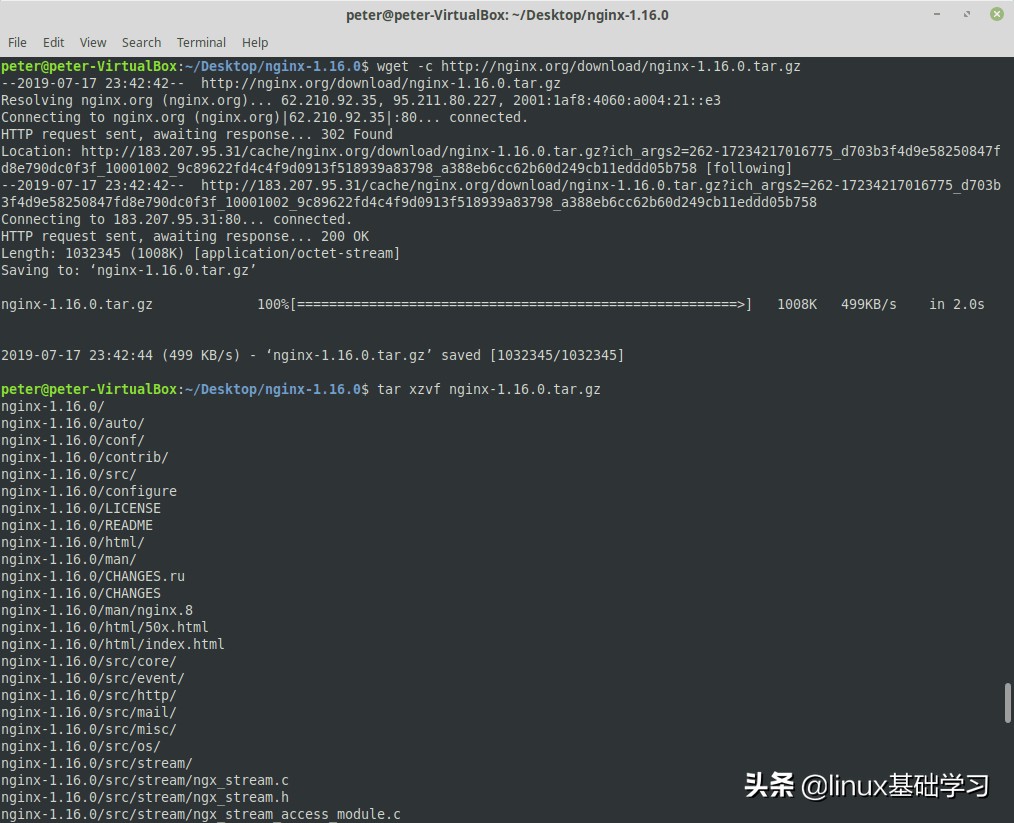Click the 'nginx-1.16.0/LICENSE' entry
The image size is (1014, 823).
point(81,508)
